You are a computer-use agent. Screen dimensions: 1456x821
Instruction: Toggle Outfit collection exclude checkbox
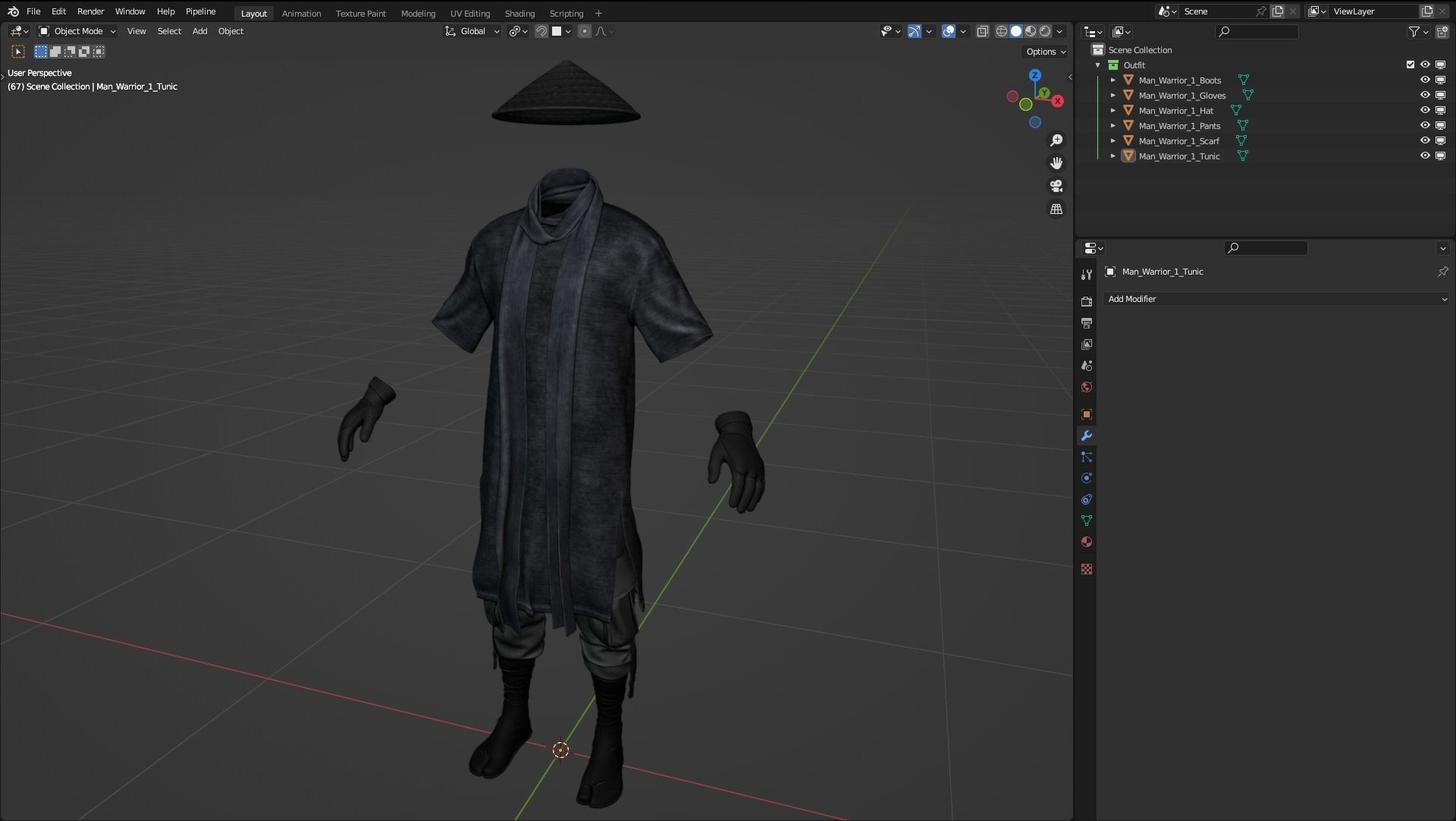tap(1410, 64)
